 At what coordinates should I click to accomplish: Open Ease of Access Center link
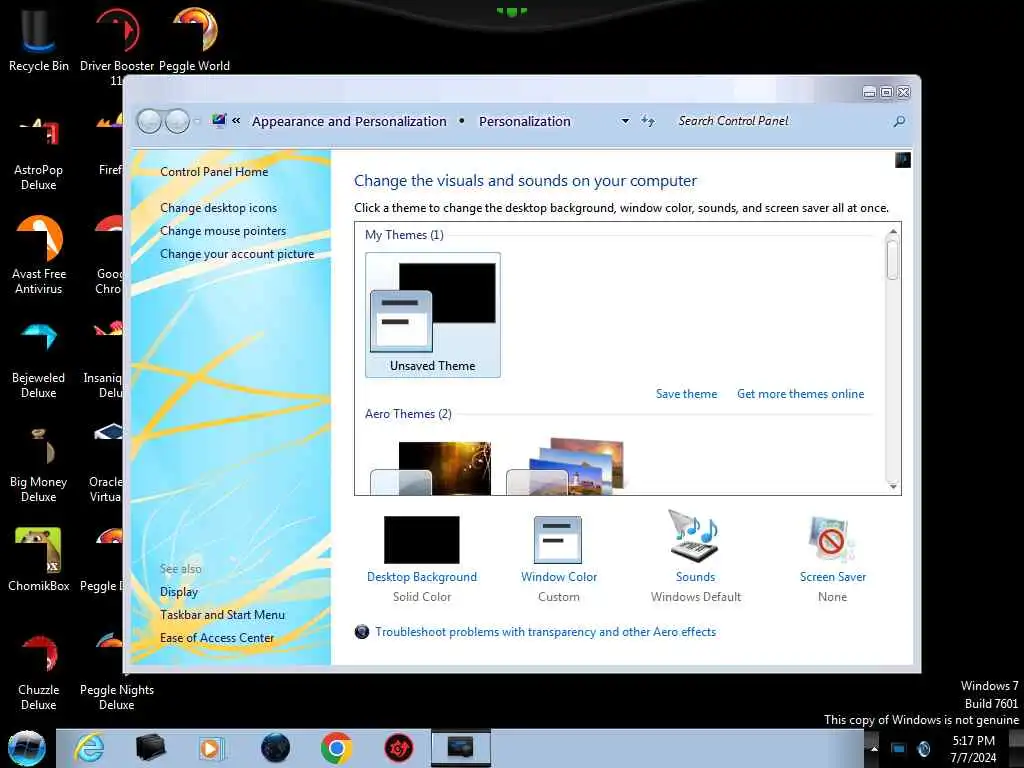point(217,637)
